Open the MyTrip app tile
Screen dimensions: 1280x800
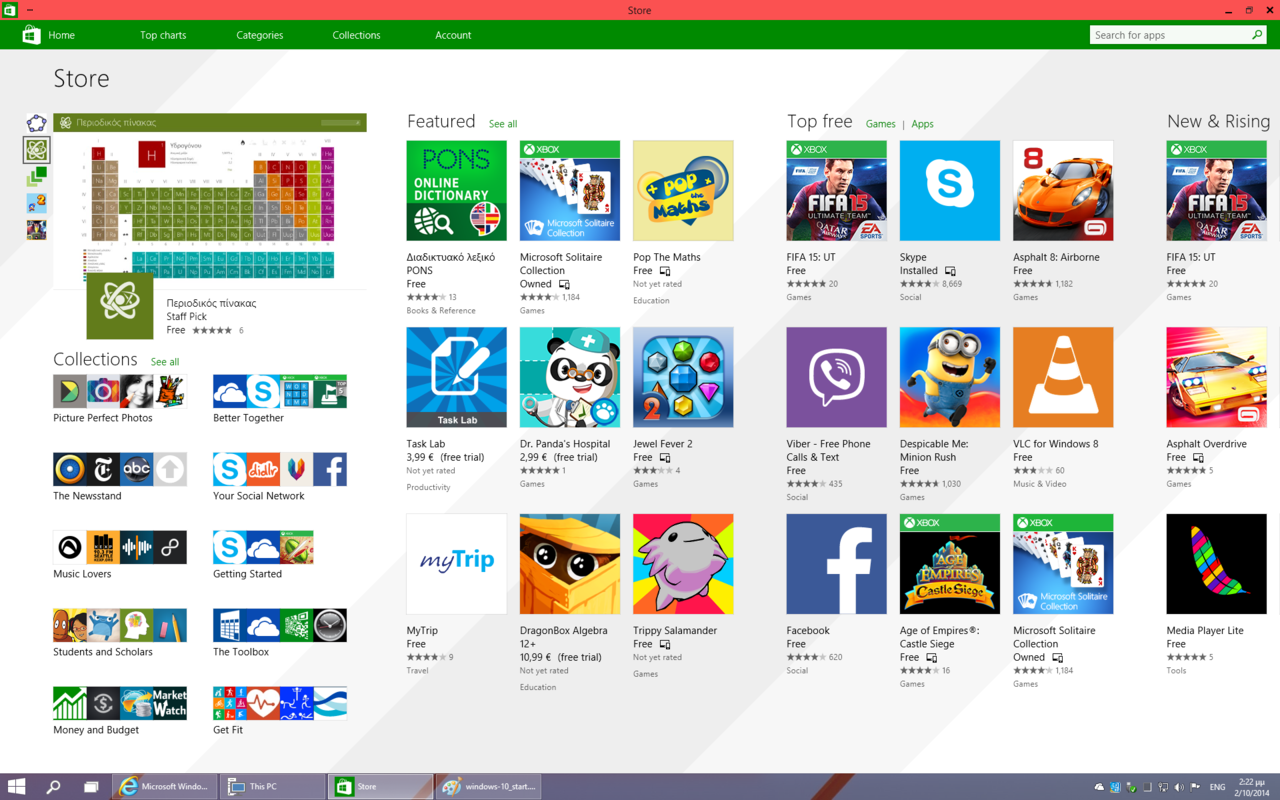456,564
